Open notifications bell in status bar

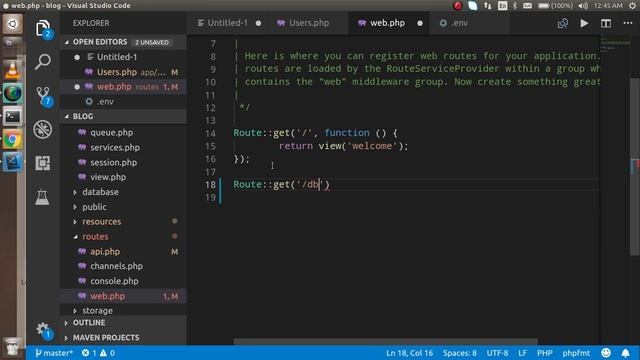[625, 353]
